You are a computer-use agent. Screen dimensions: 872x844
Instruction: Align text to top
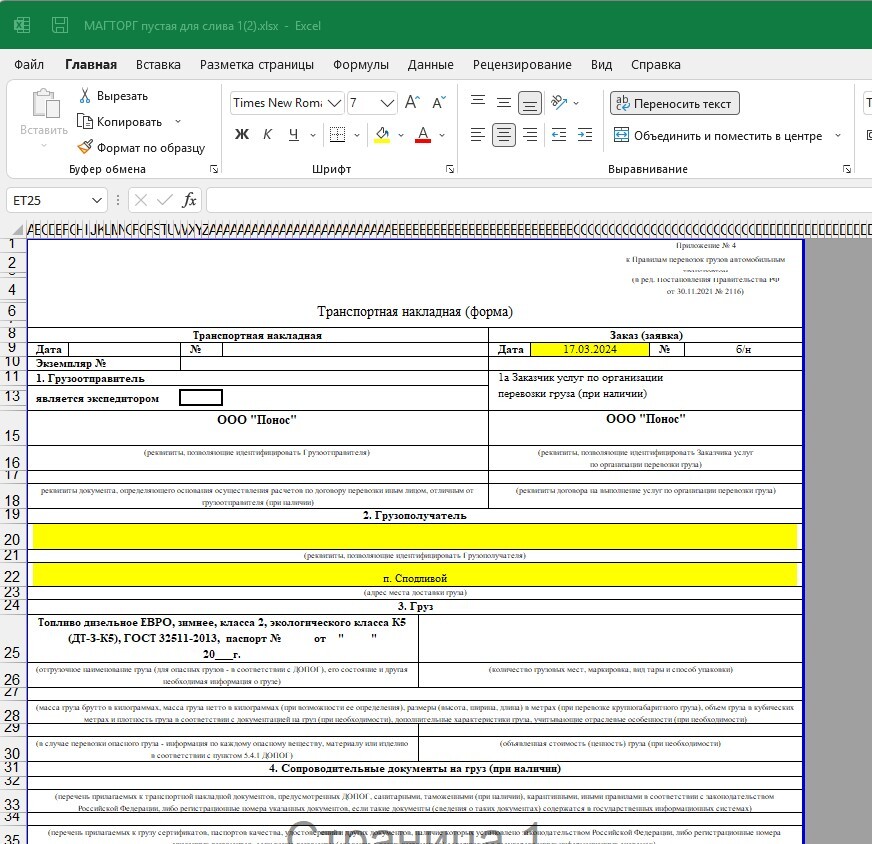478,102
